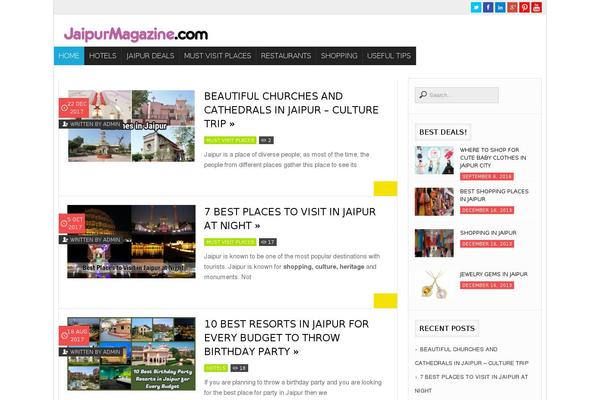Click the night places article thumbnail image
Screen dimensions: 600x400
pyautogui.click(x=131, y=242)
